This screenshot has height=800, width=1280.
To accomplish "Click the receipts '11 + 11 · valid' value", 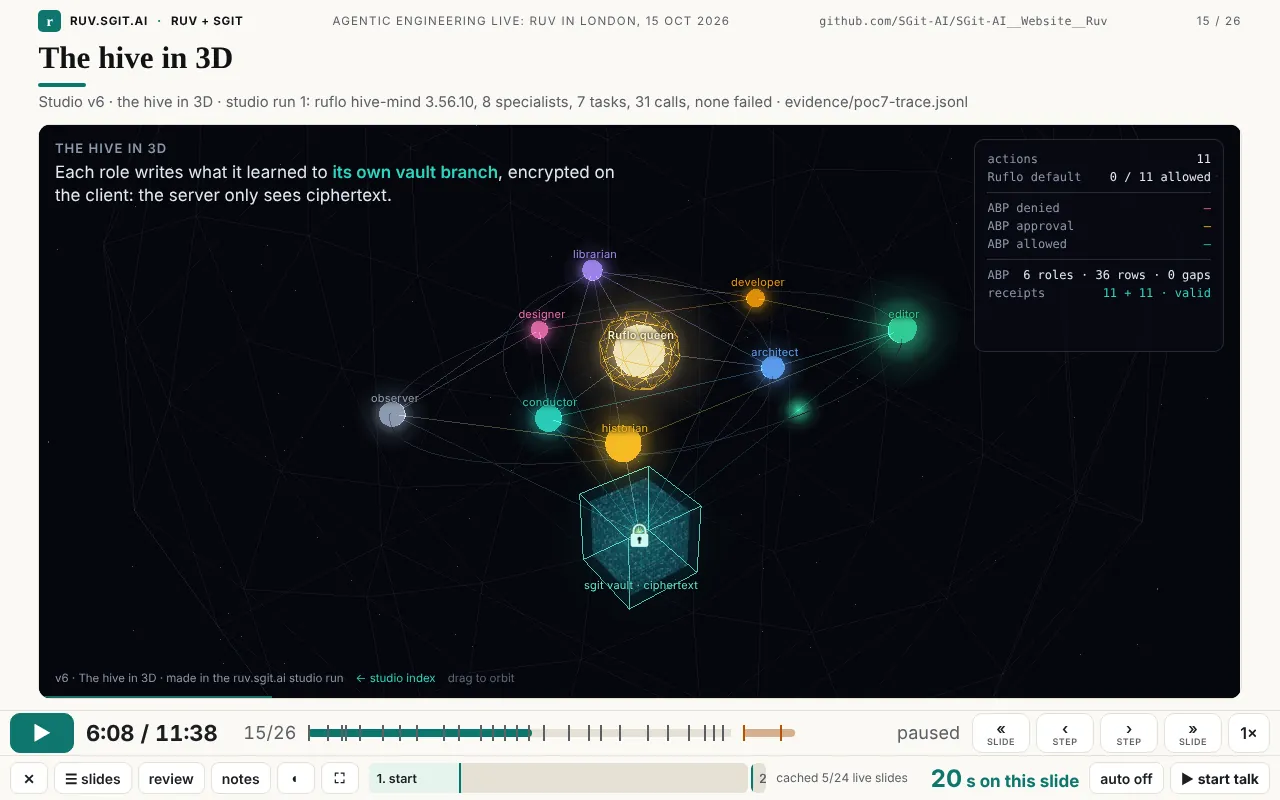I will (x=1157, y=293).
